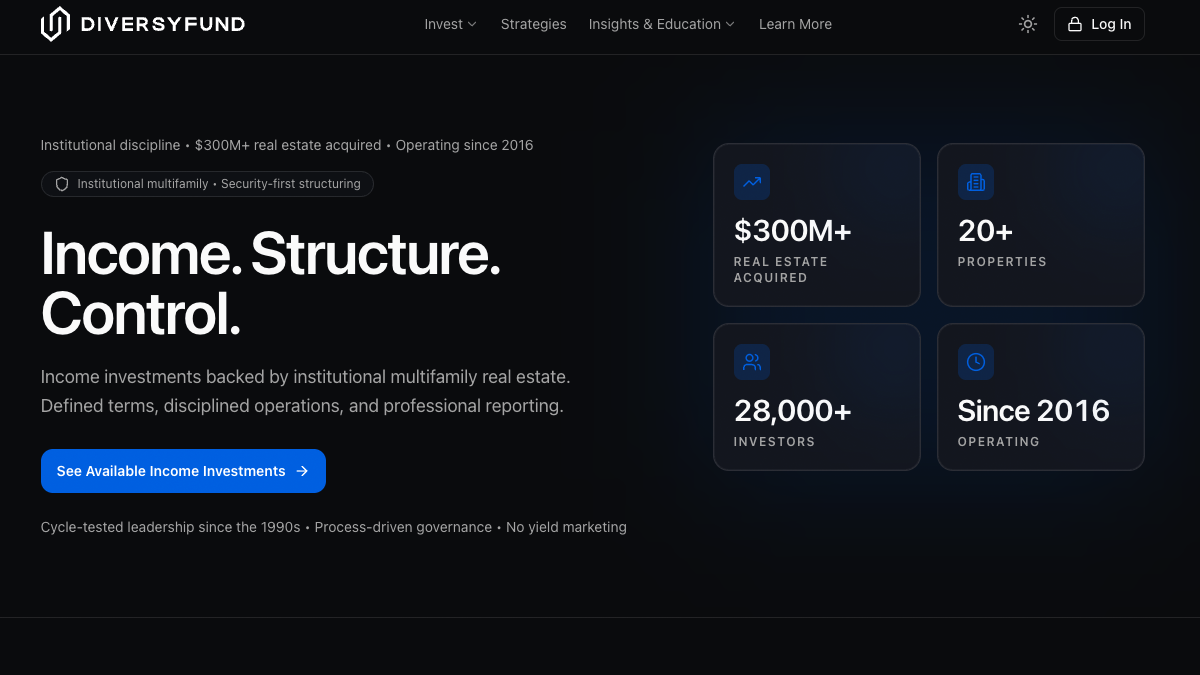
Task: Expand the Invest dropdown menu
Action: click(x=450, y=24)
